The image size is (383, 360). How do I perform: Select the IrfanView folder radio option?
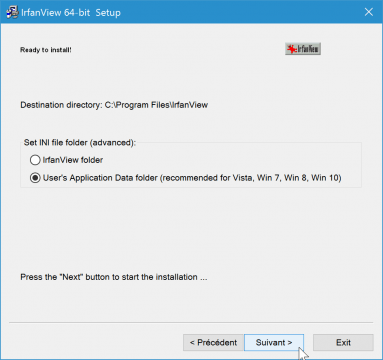click(66, 160)
